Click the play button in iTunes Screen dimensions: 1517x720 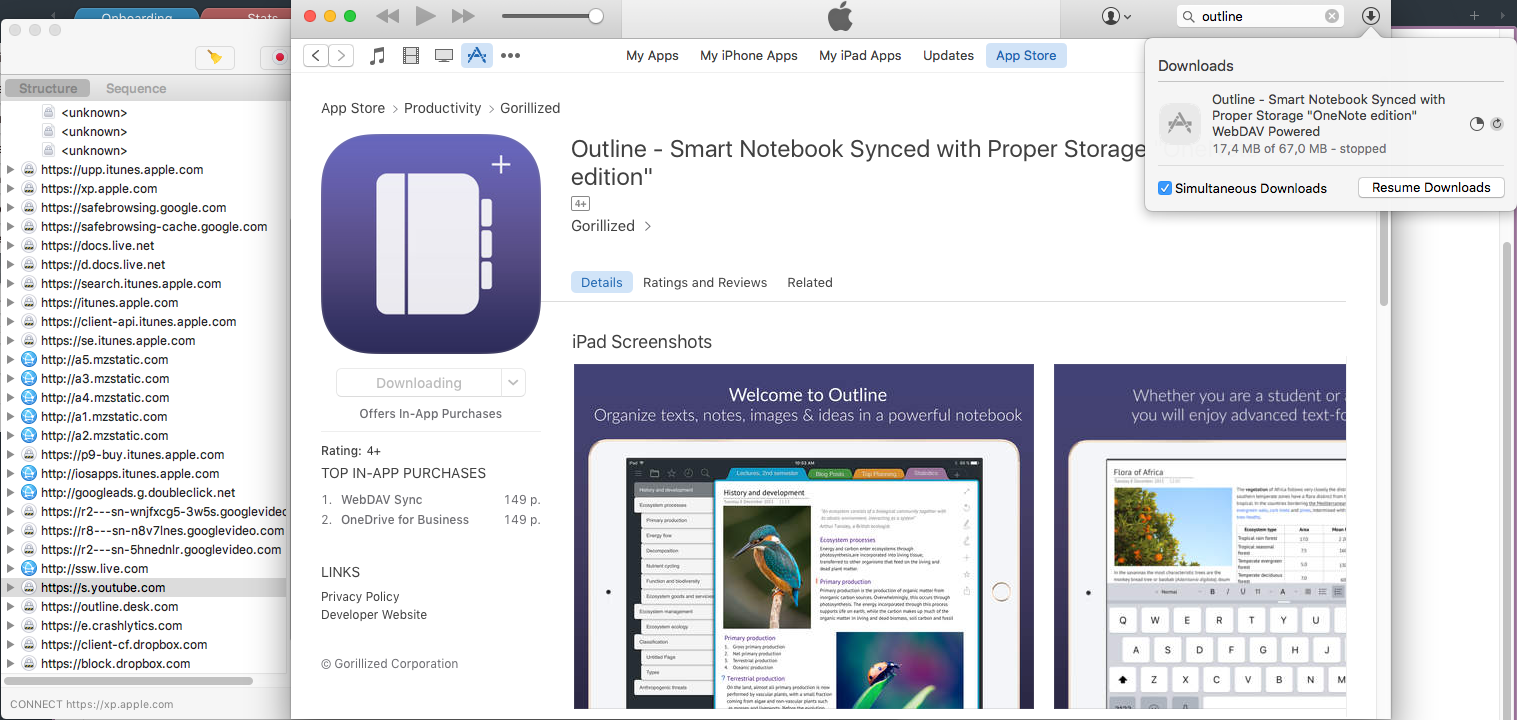click(425, 16)
